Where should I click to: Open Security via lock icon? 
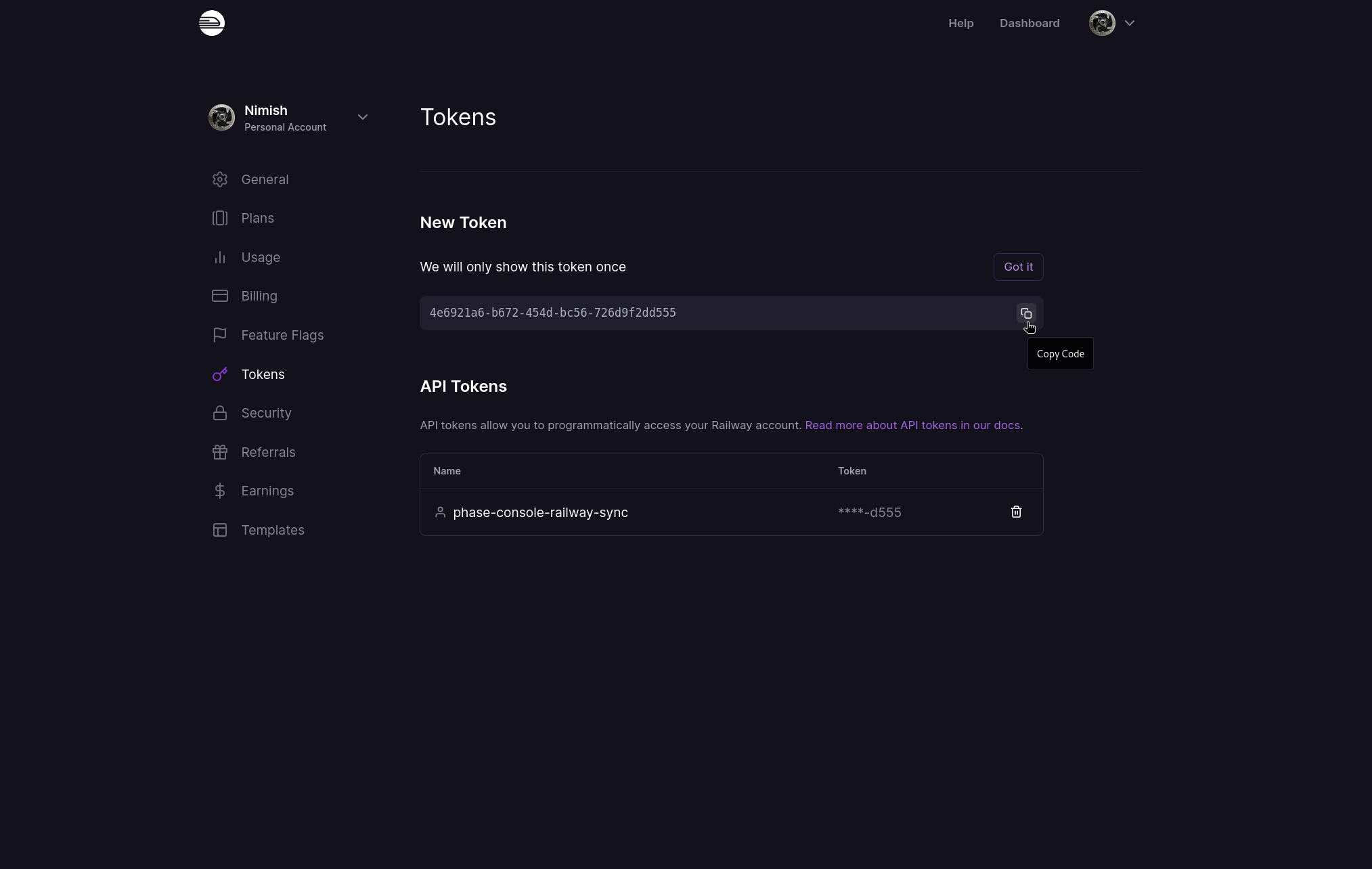point(220,413)
